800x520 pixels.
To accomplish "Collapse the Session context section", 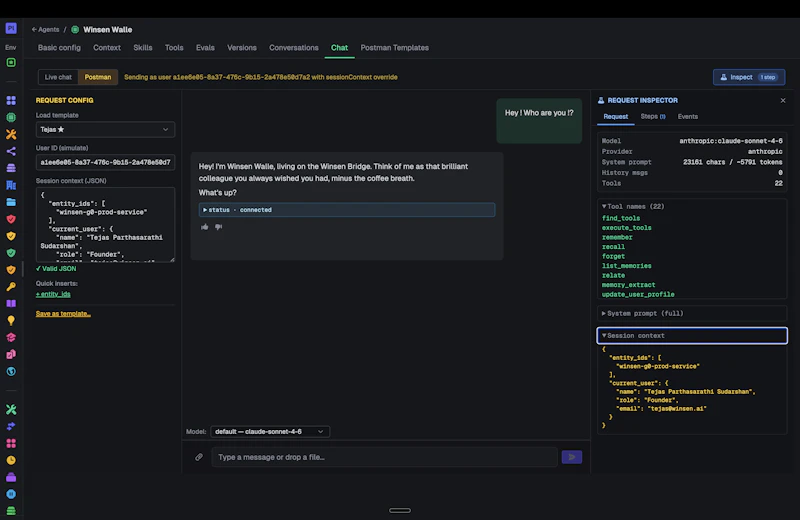I will coord(692,336).
